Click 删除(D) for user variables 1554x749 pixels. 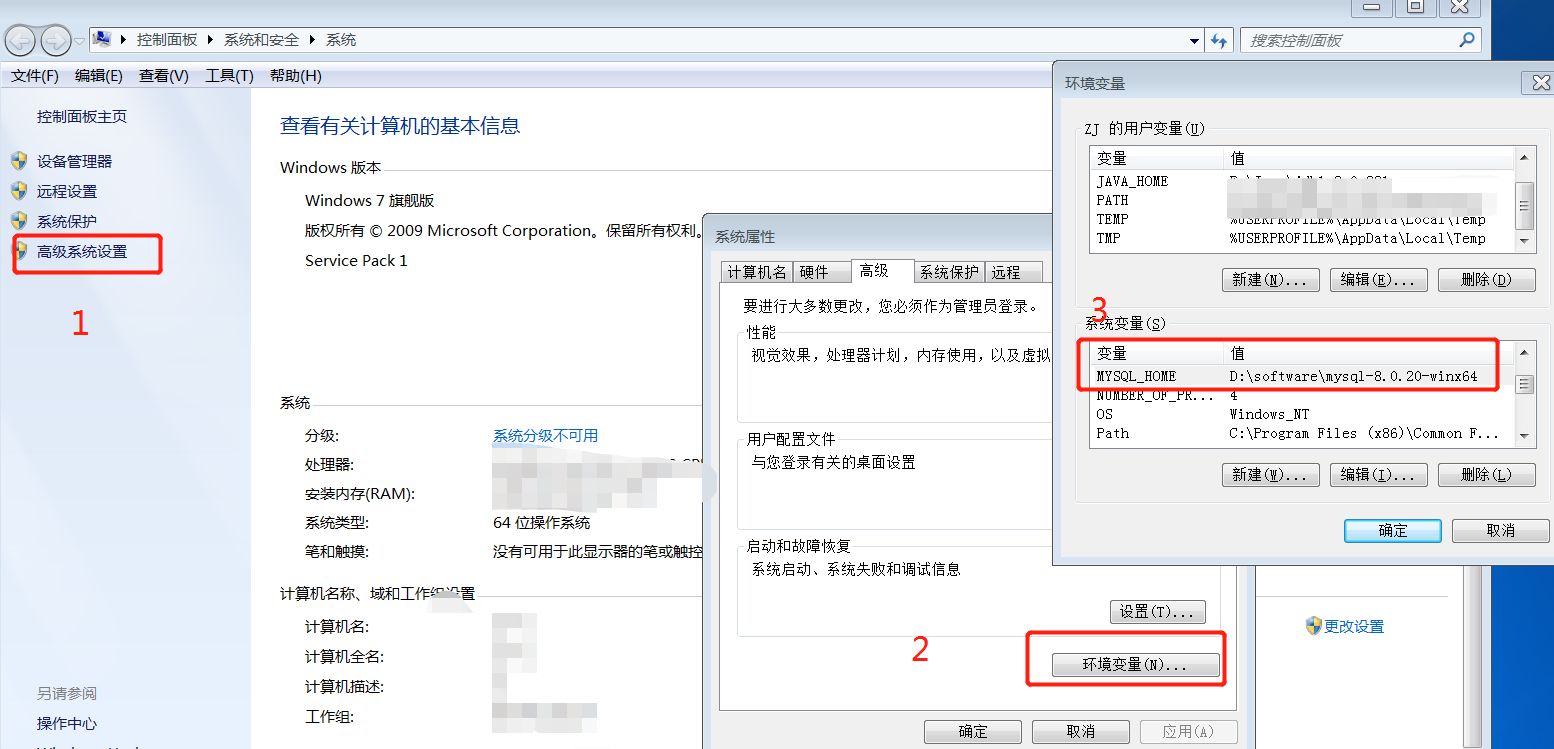pyautogui.click(x=1486, y=280)
